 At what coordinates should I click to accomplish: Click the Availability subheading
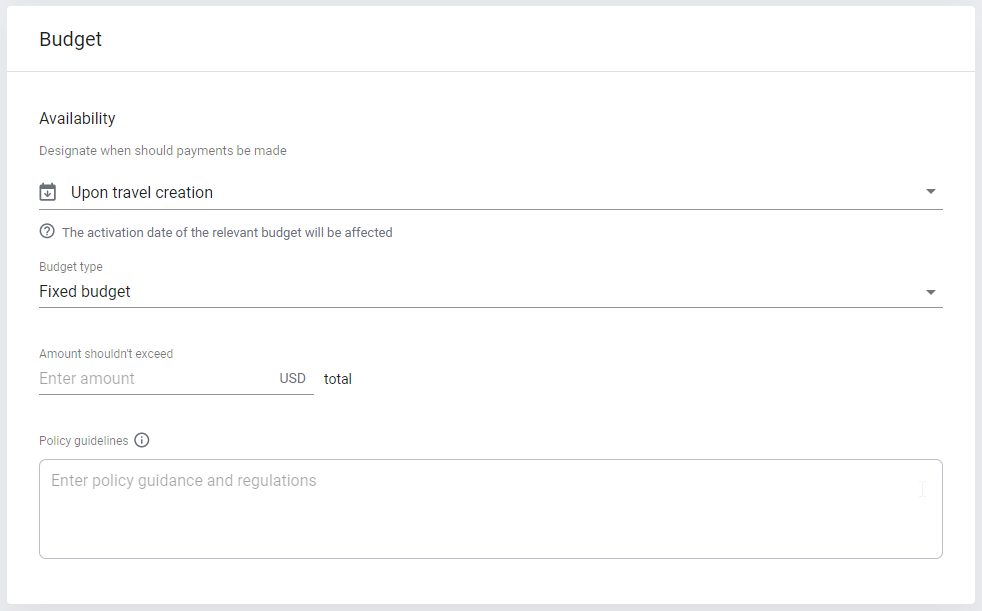(77, 118)
